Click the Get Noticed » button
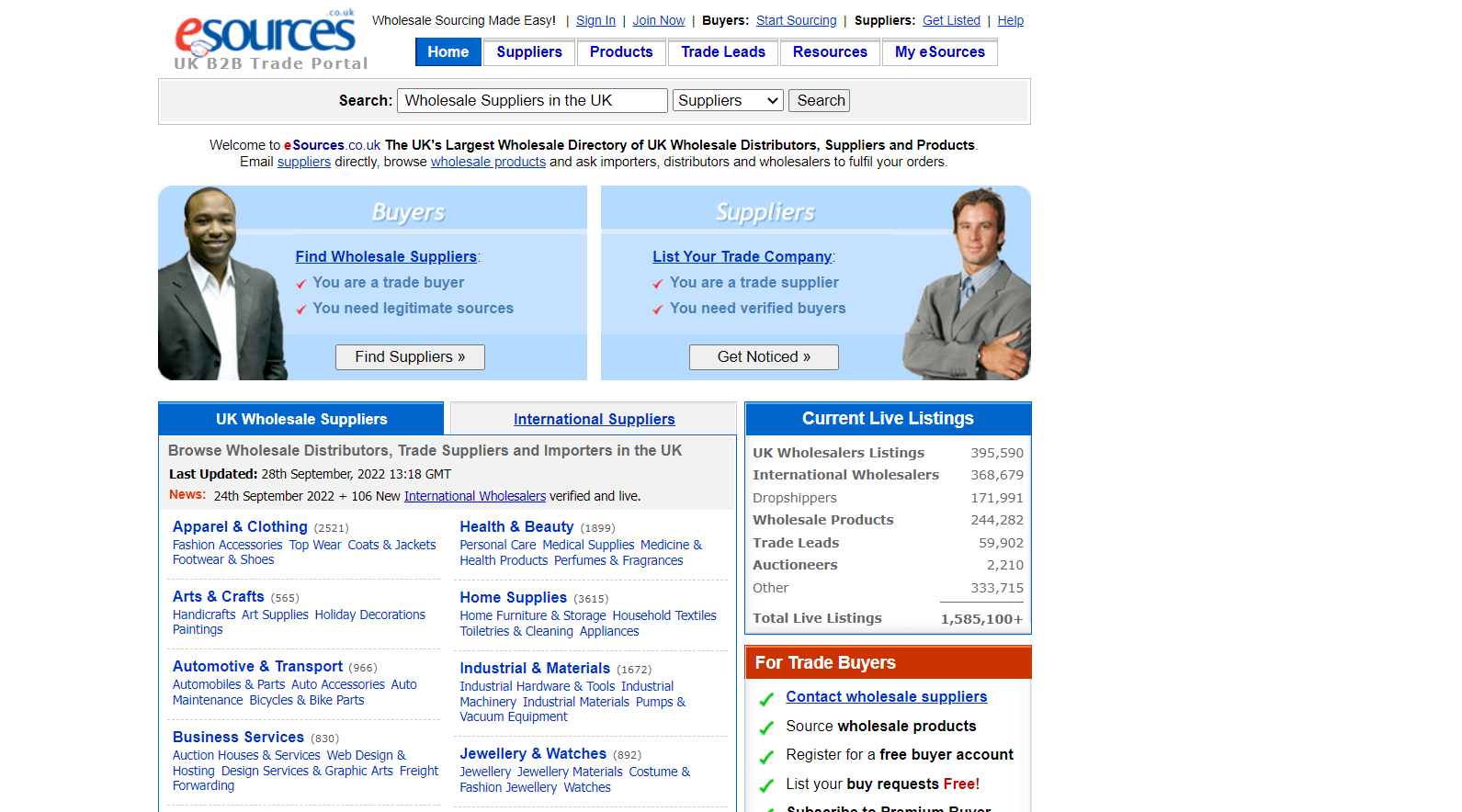This screenshot has height=812, width=1462. [764, 357]
